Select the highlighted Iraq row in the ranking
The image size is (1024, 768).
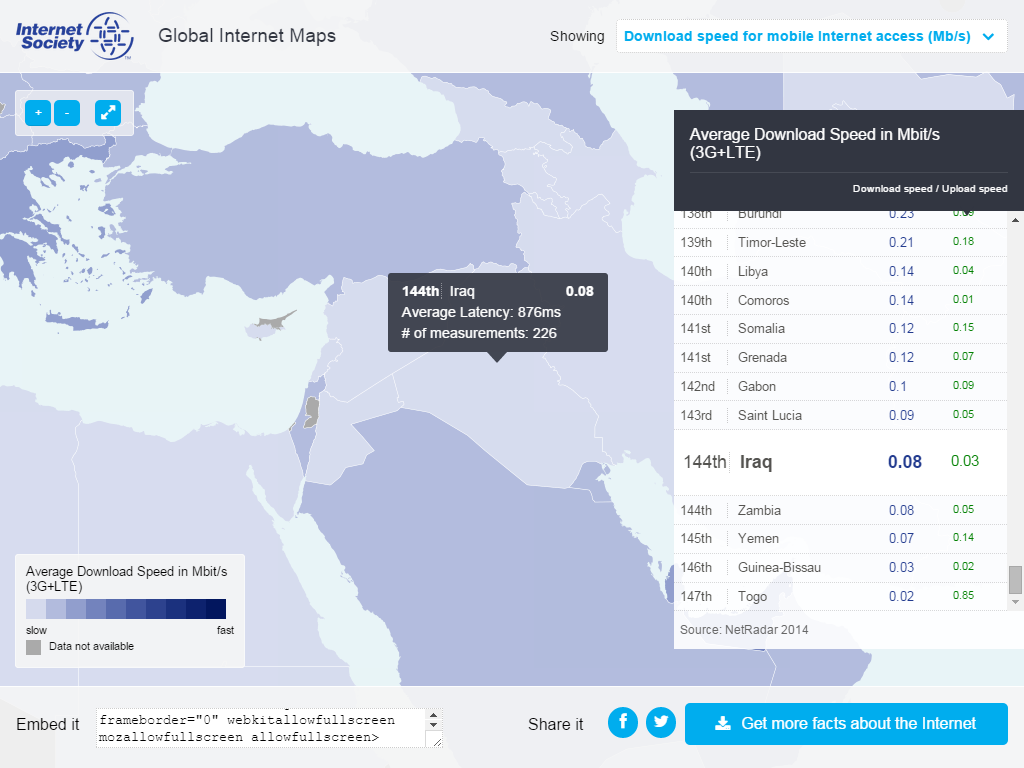[840, 462]
